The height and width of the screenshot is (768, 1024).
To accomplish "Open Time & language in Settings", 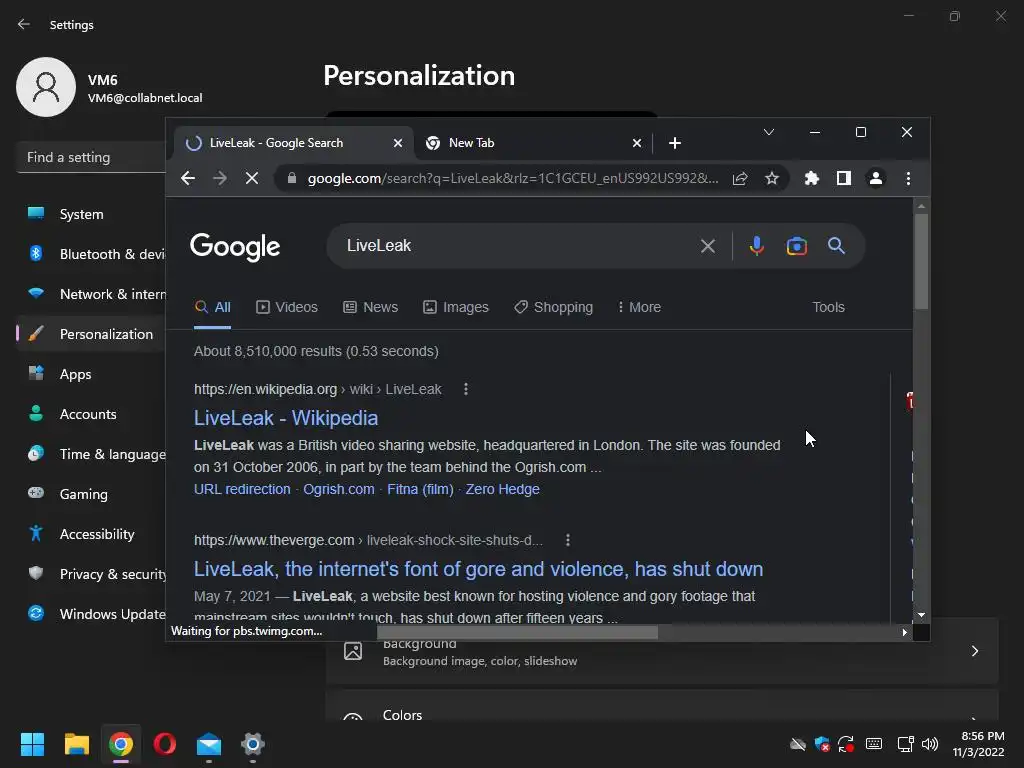I will [x=91, y=454].
